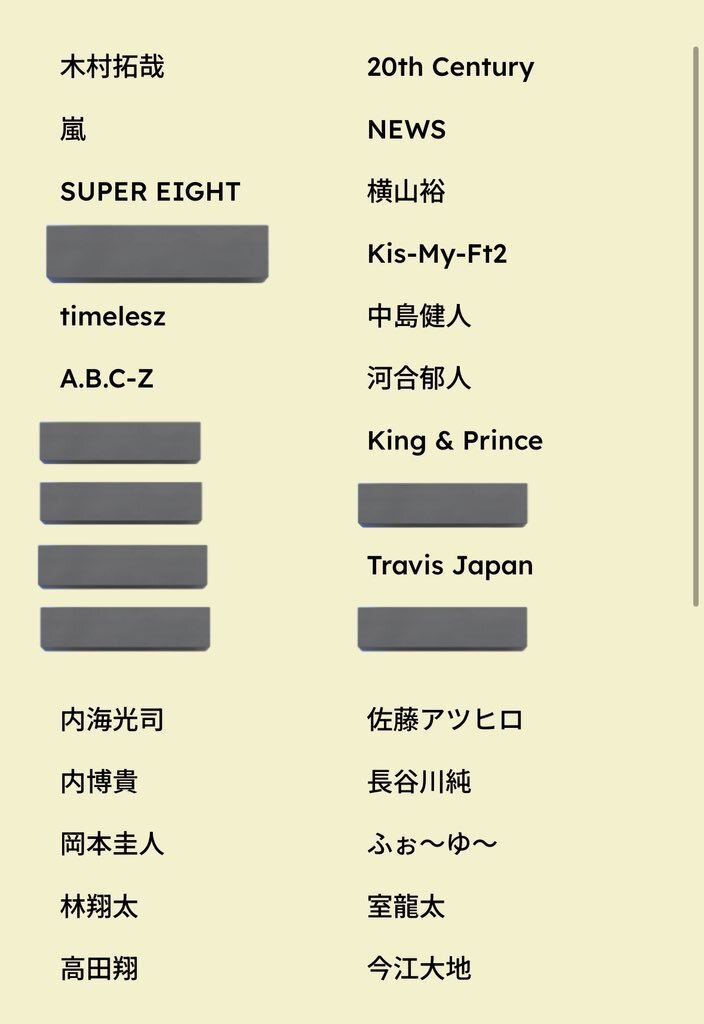
Task: Click the 中島健人 name
Action: coord(419,316)
